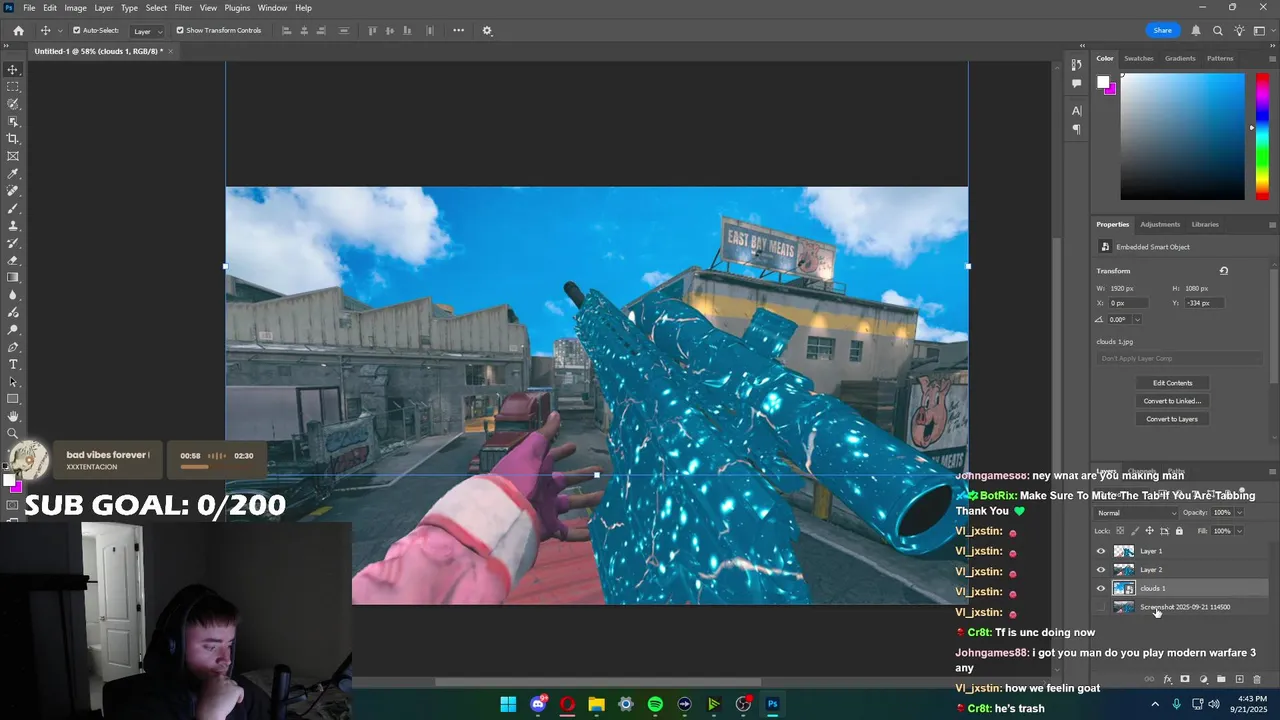
Task: Switch to the Libraries tab
Action: click(x=1205, y=224)
